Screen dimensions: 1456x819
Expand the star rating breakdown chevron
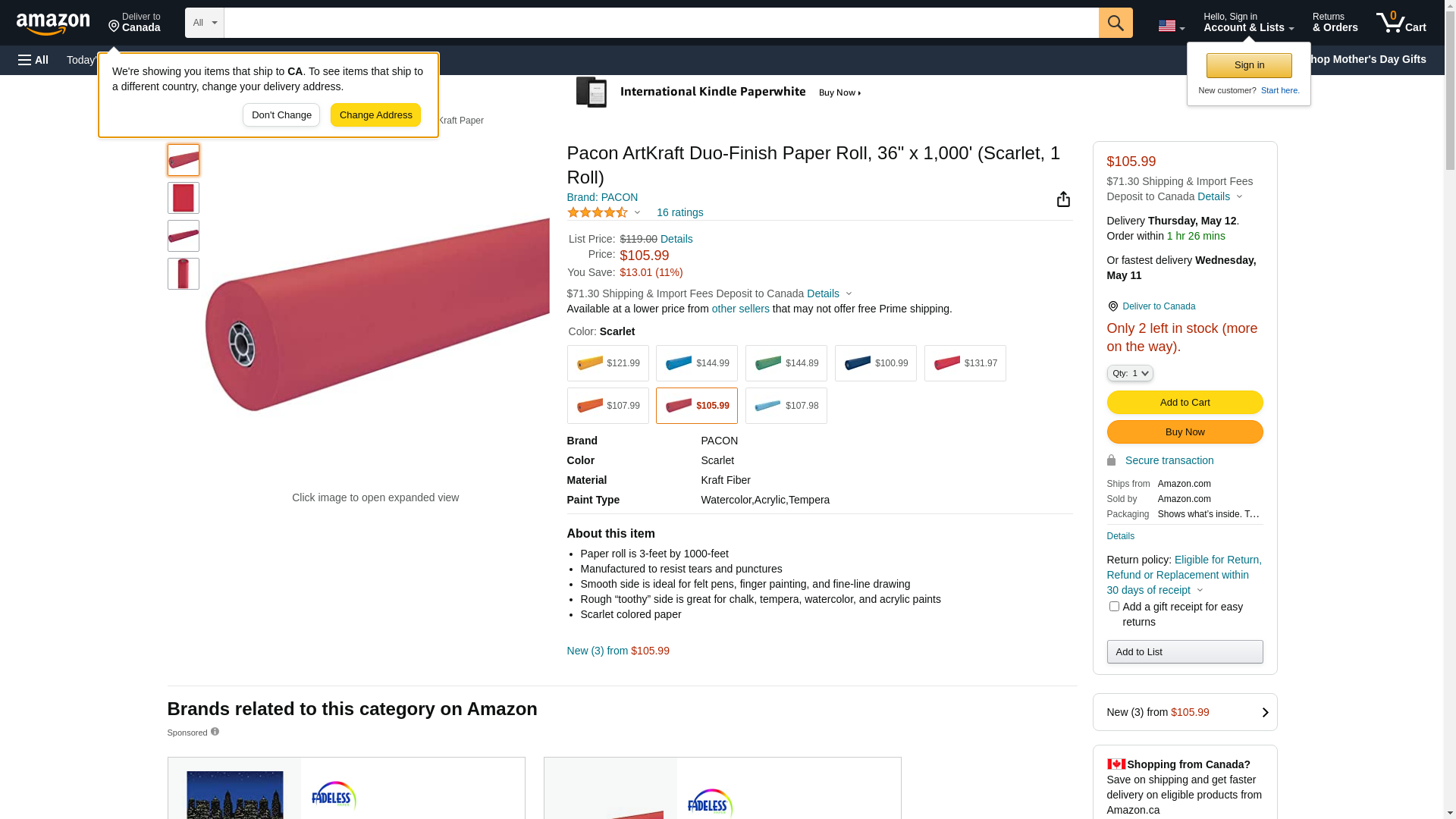[637, 213]
